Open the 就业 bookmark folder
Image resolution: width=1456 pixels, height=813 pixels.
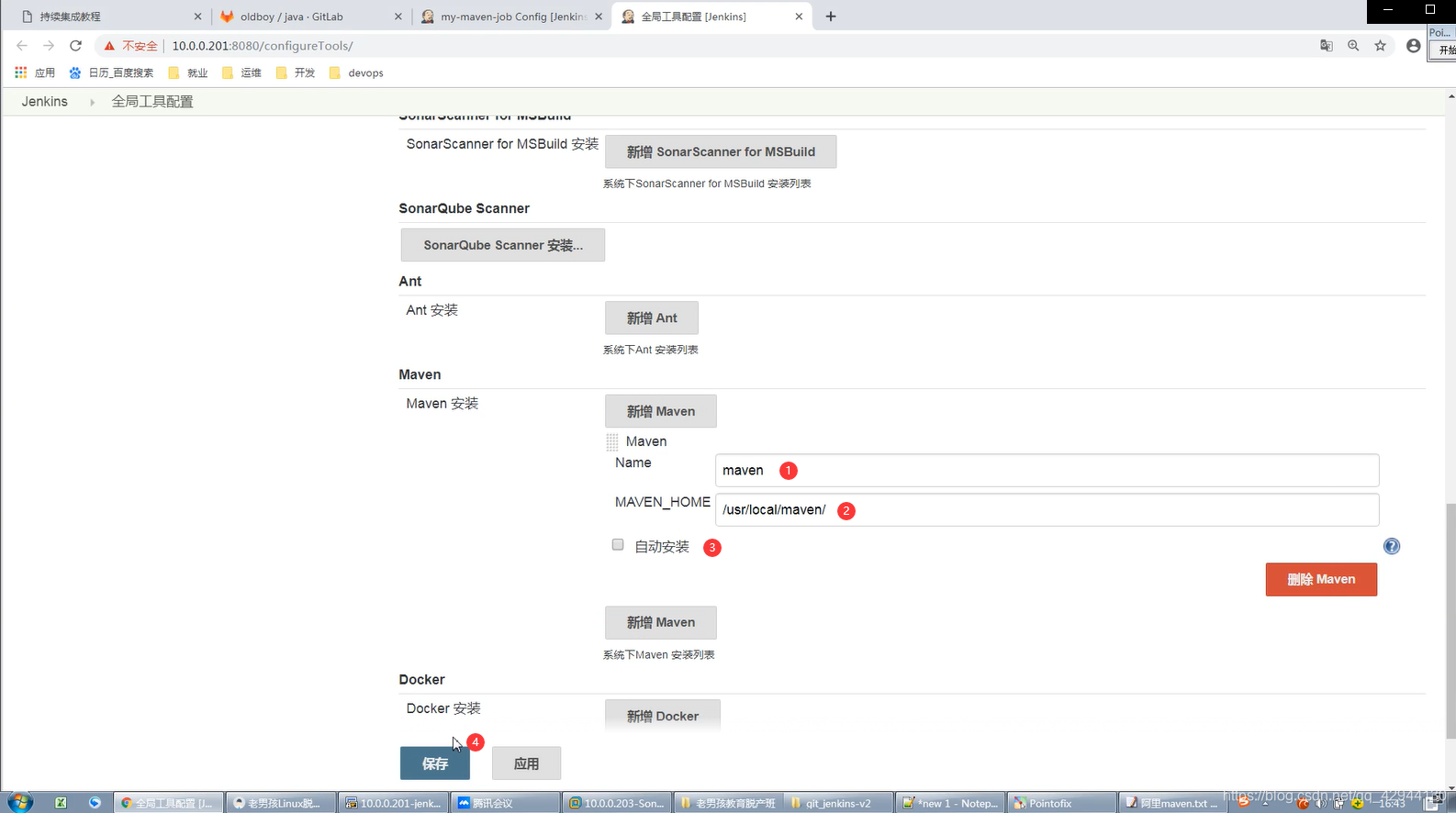tap(188, 72)
